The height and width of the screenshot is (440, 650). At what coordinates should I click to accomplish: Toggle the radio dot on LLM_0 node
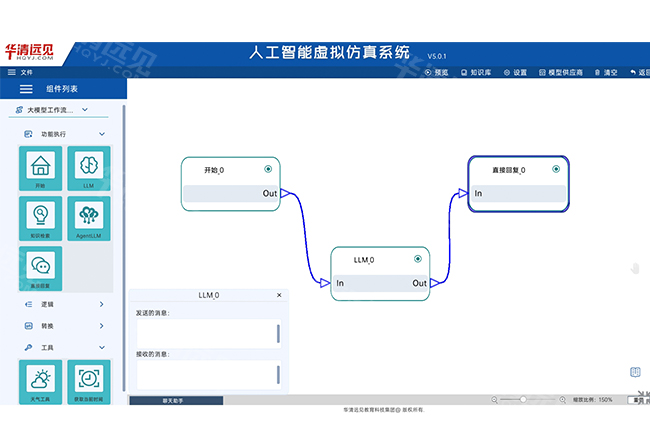click(x=418, y=259)
